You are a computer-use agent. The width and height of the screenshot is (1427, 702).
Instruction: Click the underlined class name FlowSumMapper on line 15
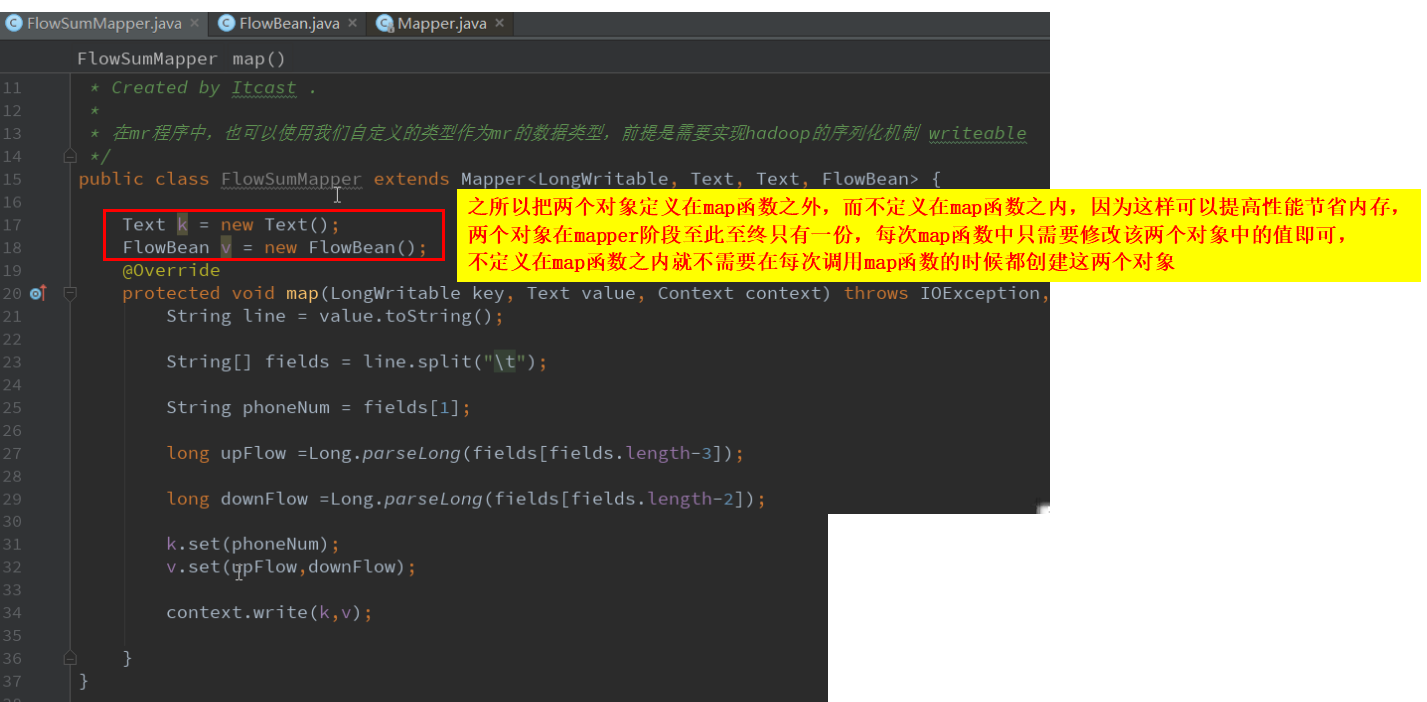coord(291,179)
